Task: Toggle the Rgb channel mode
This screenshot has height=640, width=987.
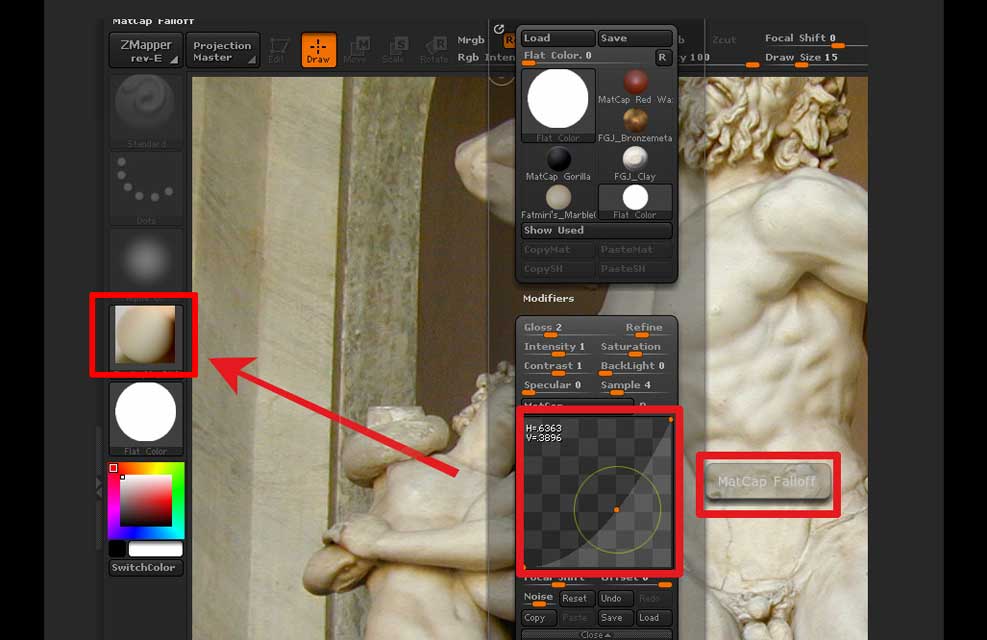Action: (468, 58)
